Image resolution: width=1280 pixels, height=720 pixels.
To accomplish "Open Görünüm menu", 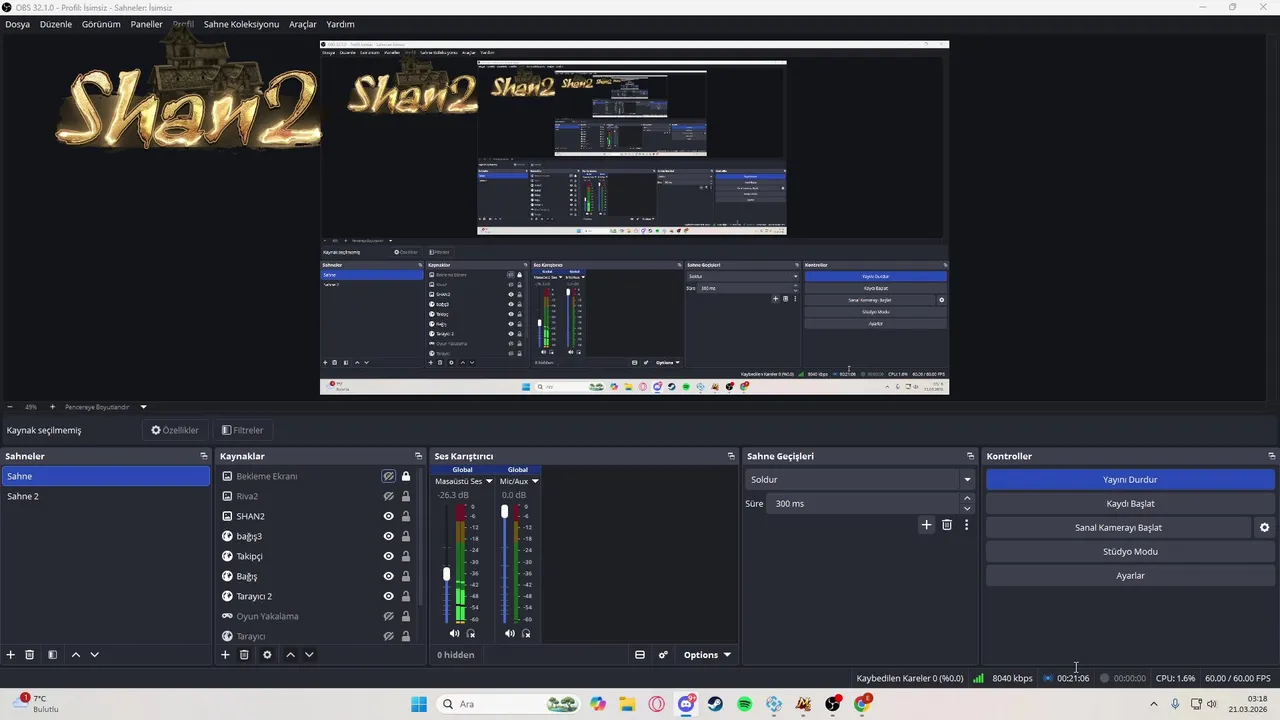I will (x=101, y=24).
